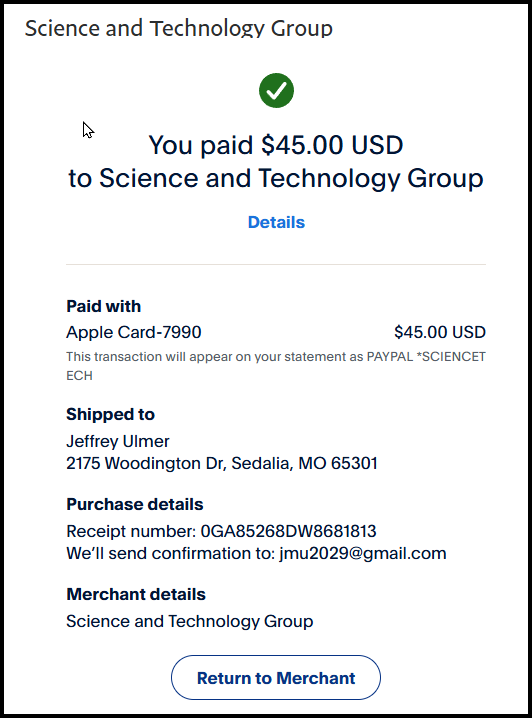Click the confirmation email jmu2029@gmail.com
Image resolution: width=532 pixels, height=718 pixels.
click(x=363, y=553)
